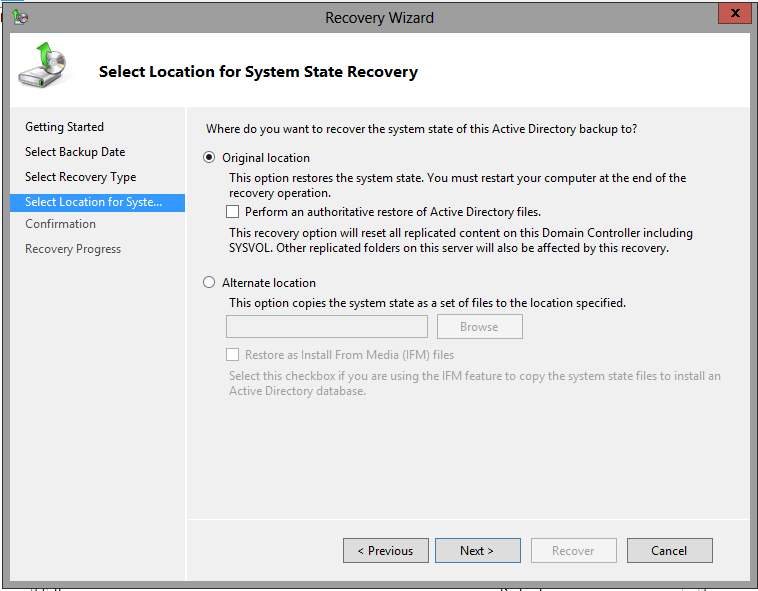Click the 'This option copies the system state' description
This screenshot has width=758, height=591.
tap(427, 303)
